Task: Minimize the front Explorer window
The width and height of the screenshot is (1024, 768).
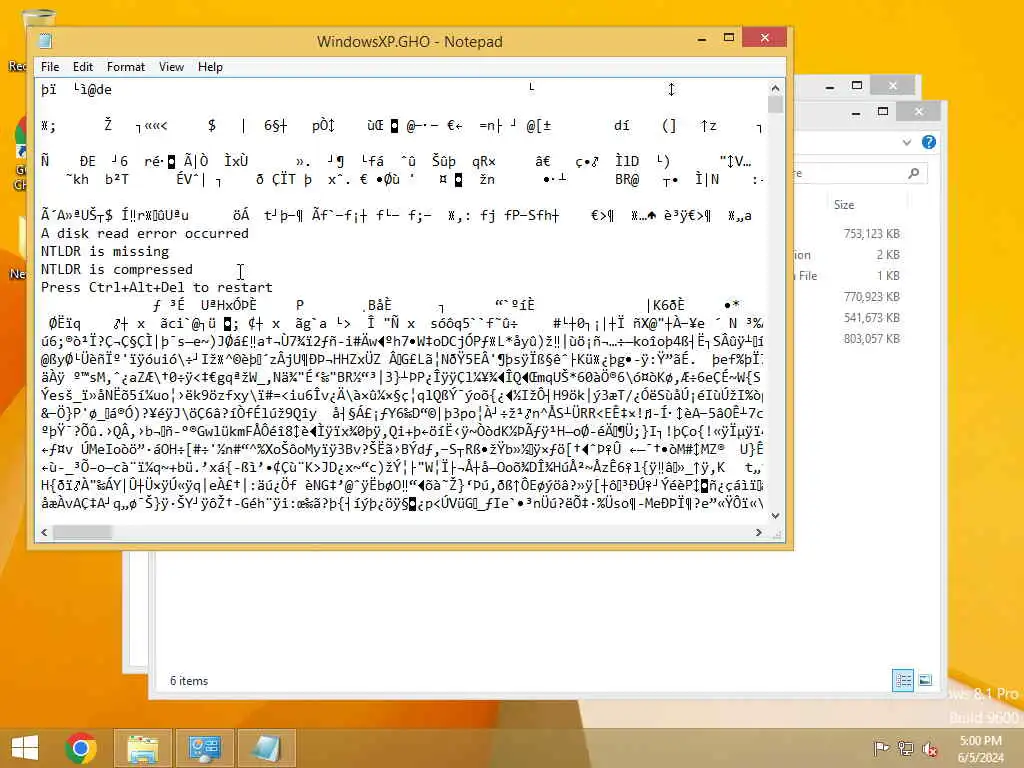Action: coord(856,113)
